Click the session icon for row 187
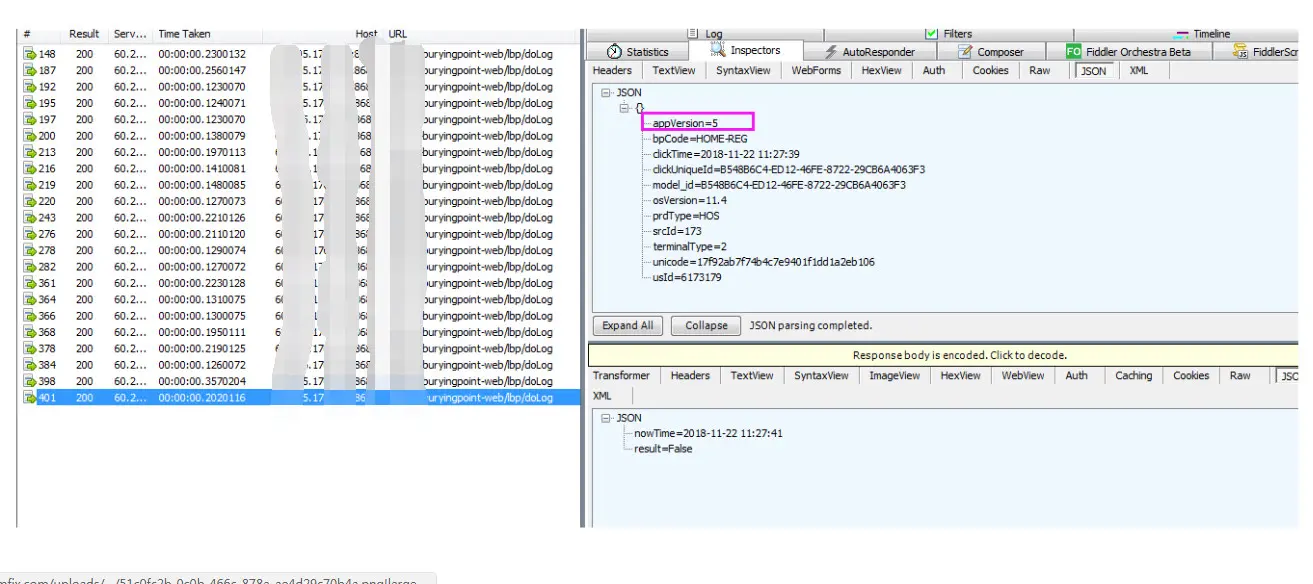The width and height of the screenshot is (1313, 584). pyautogui.click(x=30, y=70)
